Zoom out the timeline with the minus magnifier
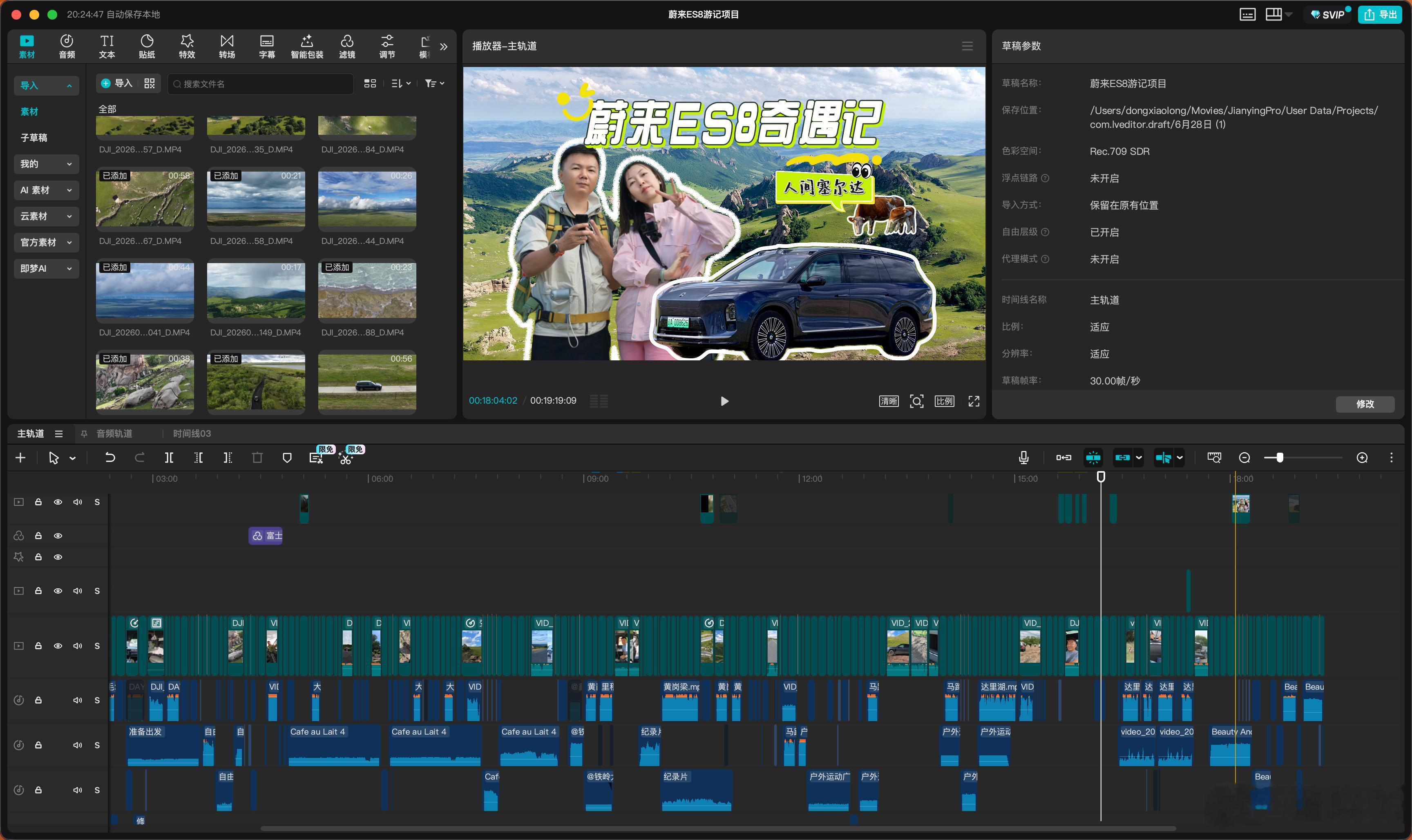The width and height of the screenshot is (1412, 840). point(1244,457)
